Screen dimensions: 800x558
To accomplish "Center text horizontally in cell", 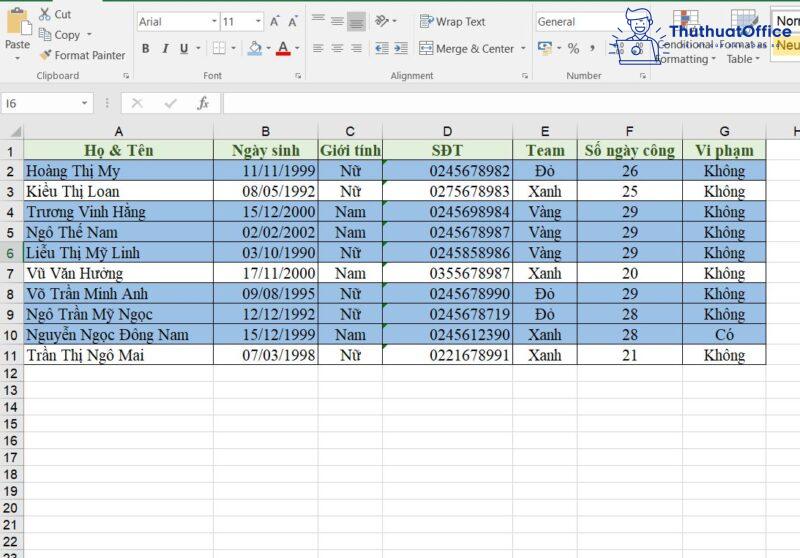I will coord(337,48).
